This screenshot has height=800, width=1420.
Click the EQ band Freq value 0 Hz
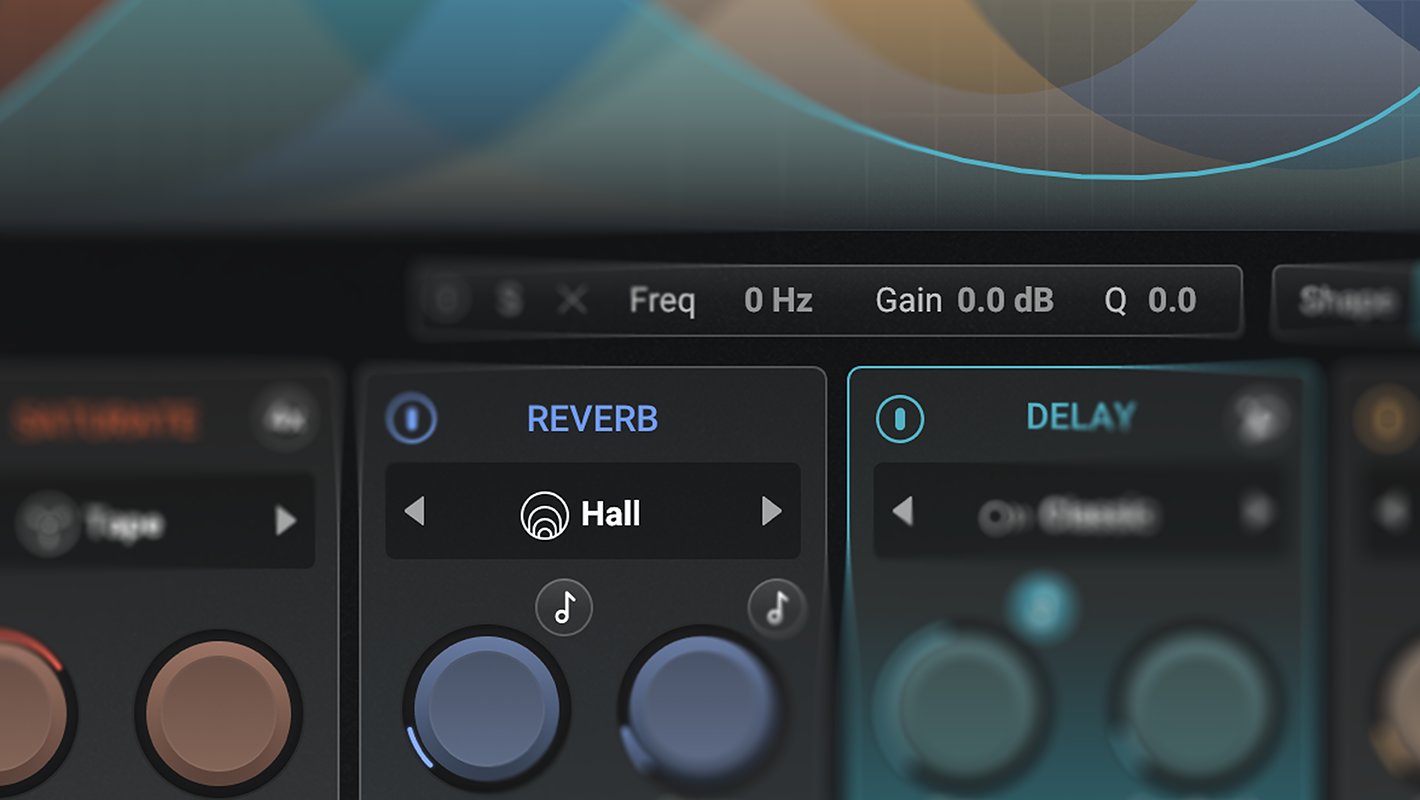coord(778,300)
